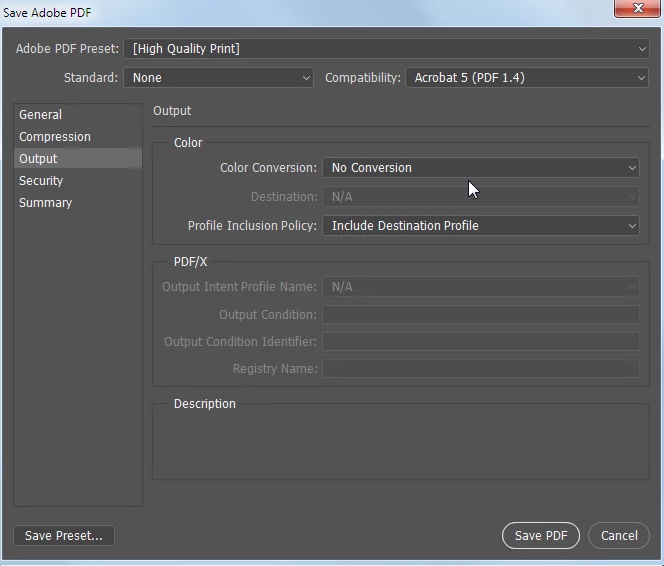The height and width of the screenshot is (566, 664).
Task: Click the PDF/X group heading
Action: click(x=191, y=262)
